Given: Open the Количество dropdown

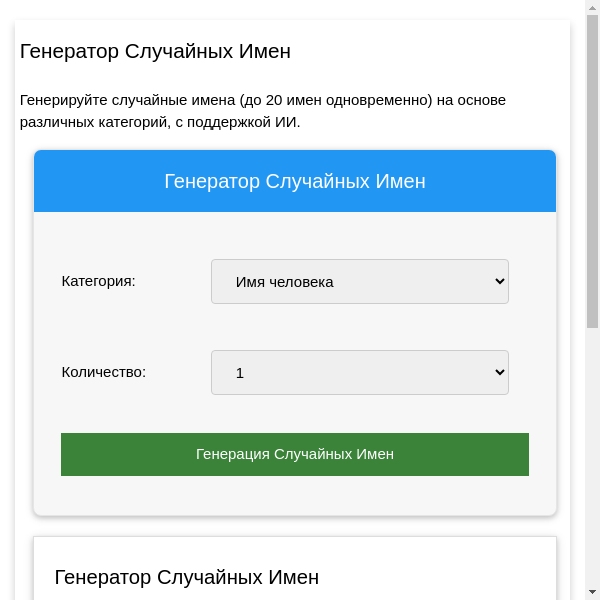Looking at the screenshot, I should click(359, 372).
